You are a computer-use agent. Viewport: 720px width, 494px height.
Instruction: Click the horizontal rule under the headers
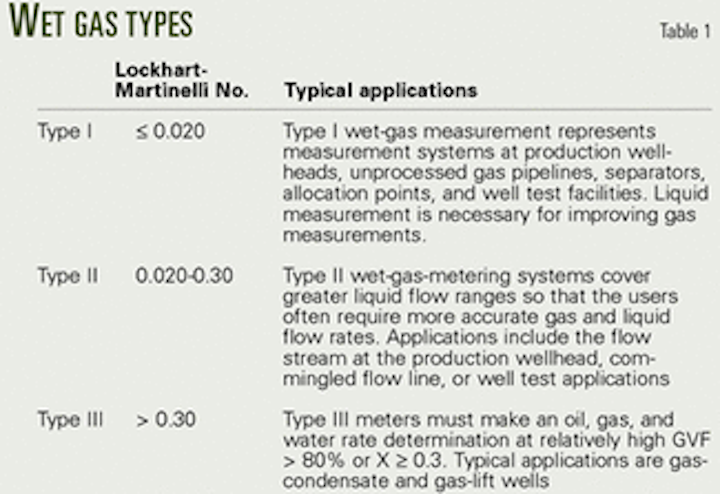click(x=374, y=110)
